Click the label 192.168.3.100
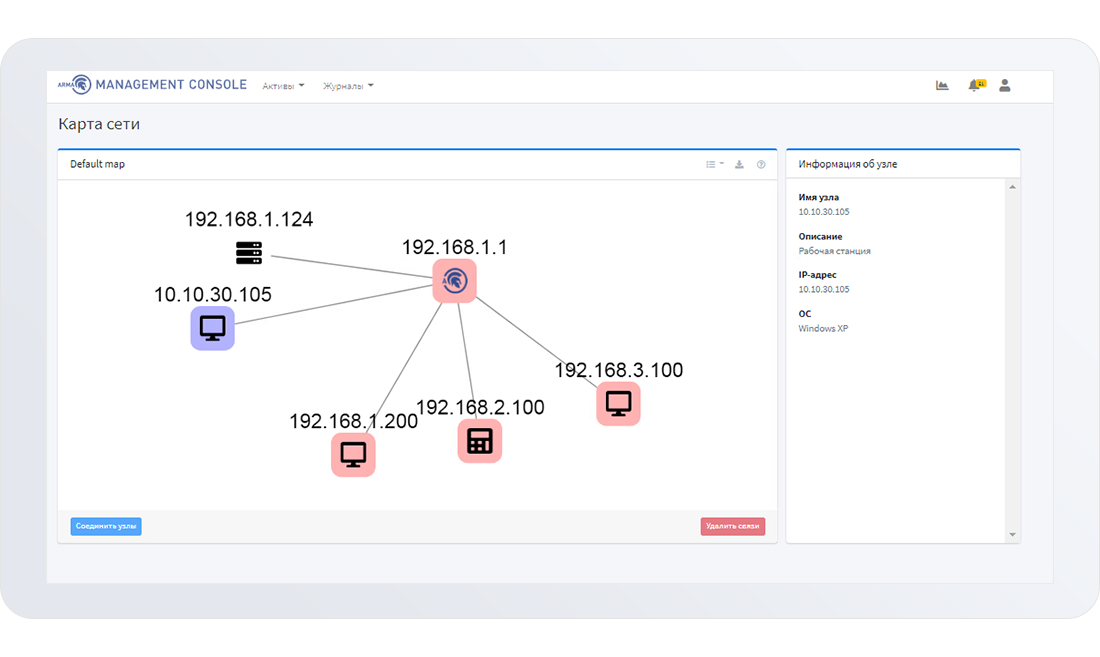Screen dimensions: 1100x657 [619, 370]
